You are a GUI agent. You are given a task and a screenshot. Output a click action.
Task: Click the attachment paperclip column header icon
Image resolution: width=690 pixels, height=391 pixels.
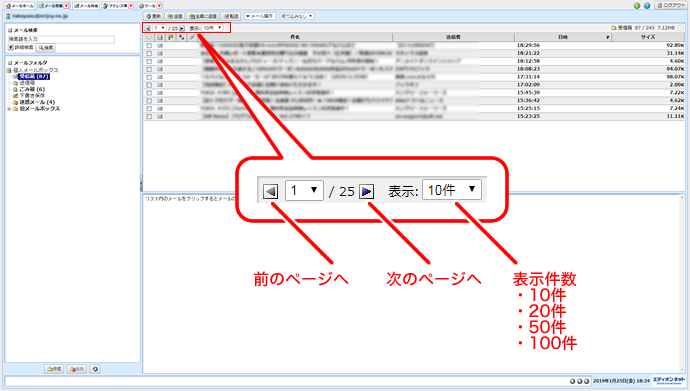(x=192, y=37)
